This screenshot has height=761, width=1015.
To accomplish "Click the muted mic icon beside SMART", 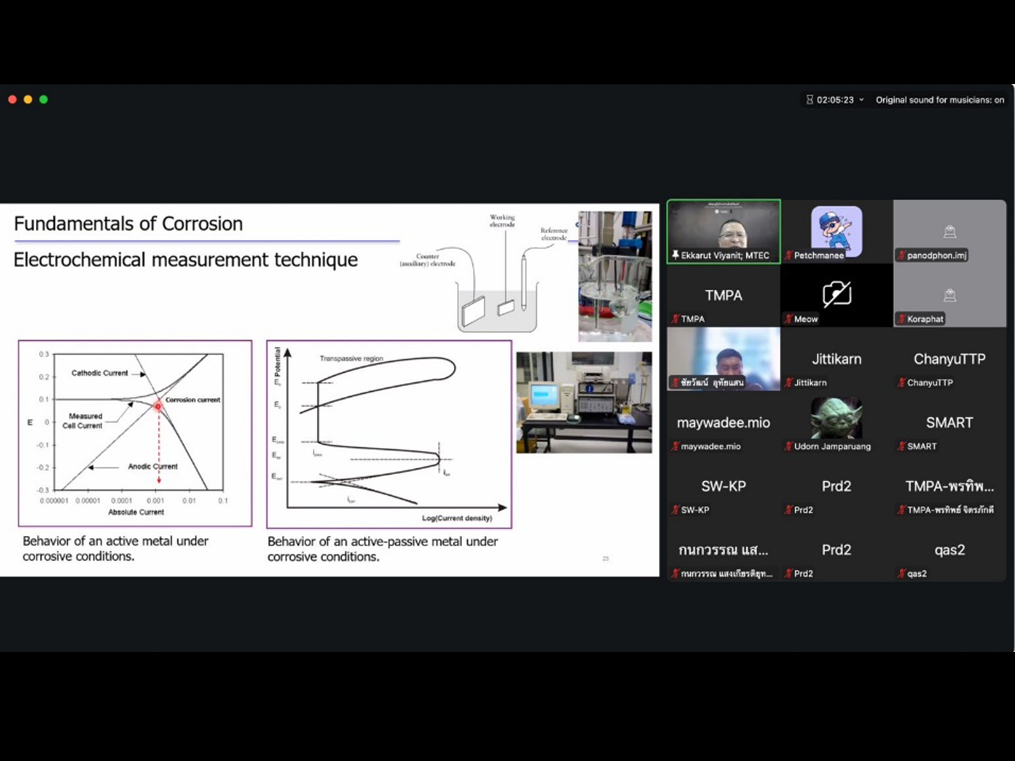I will [901, 447].
